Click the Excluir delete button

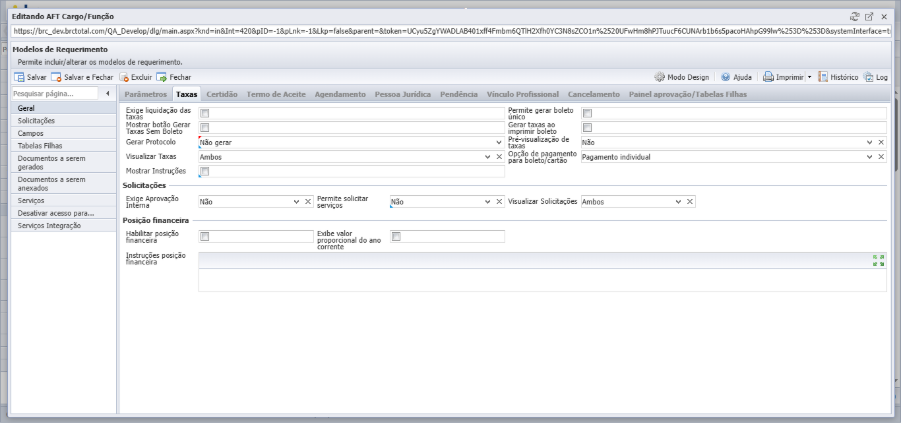[x=136, y=77]
